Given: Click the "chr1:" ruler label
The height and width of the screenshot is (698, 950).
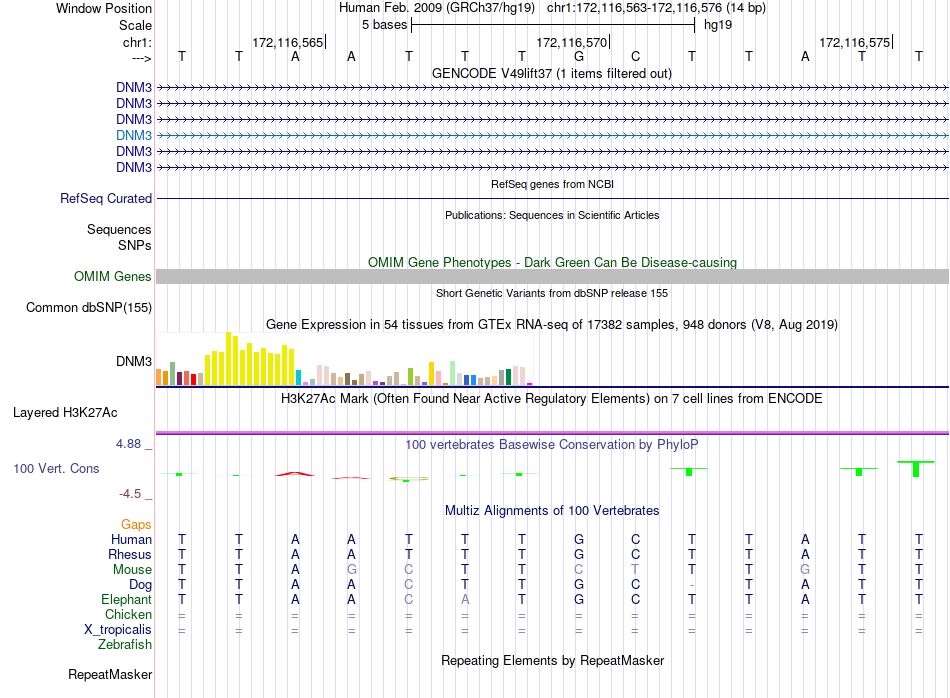Looking at the screenshot, I should [137, 42].
